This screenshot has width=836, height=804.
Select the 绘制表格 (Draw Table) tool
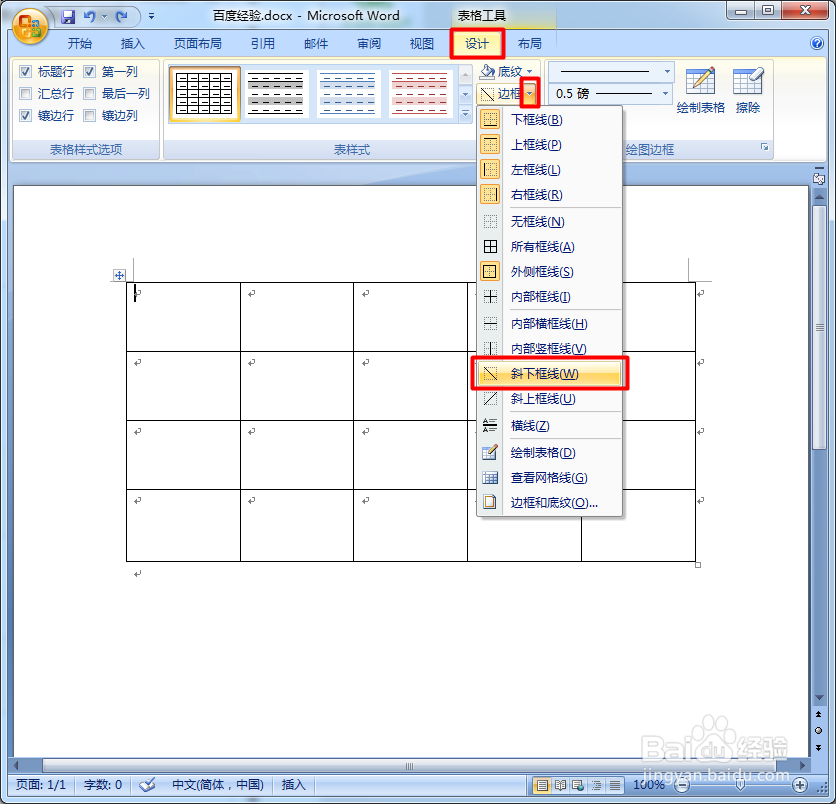[x=700, y=90]
